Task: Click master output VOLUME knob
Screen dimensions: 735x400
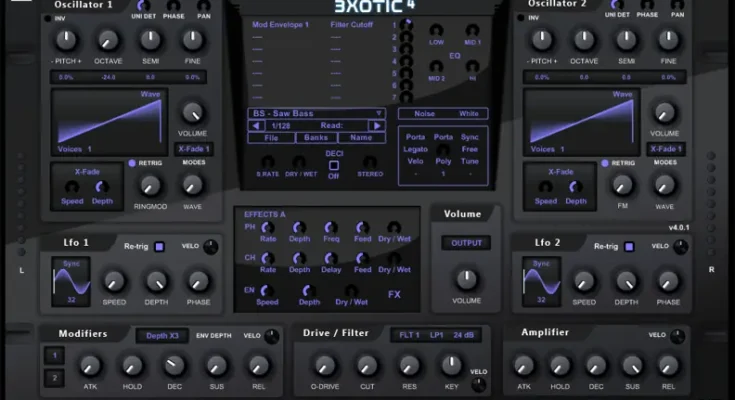Action: click(466, 279)
